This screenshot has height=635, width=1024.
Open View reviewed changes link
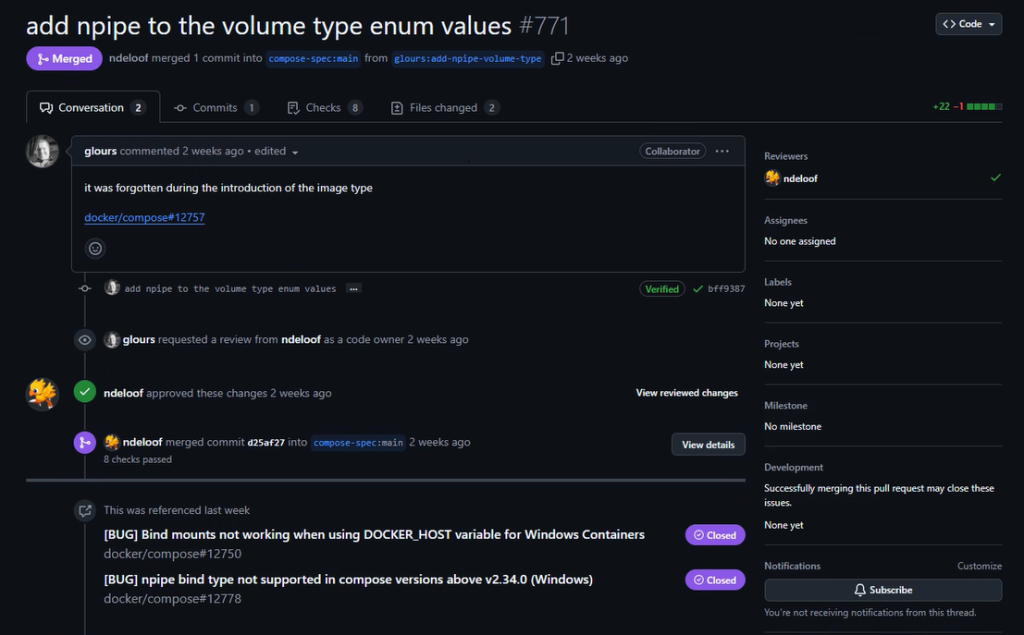686,393
